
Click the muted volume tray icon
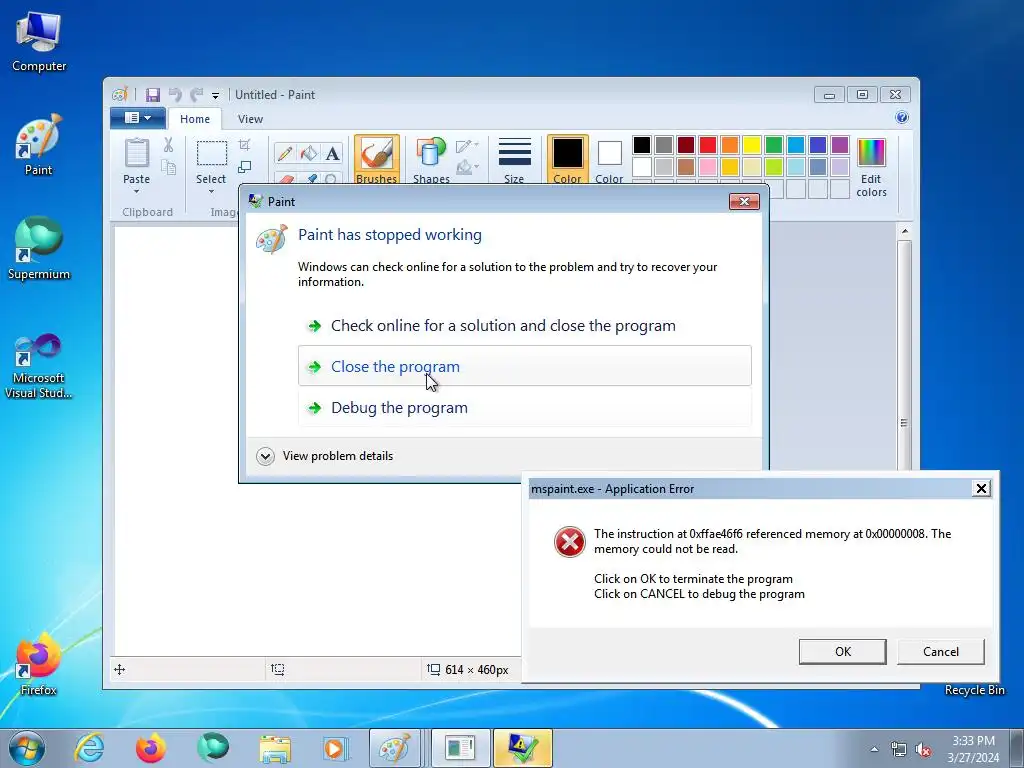pos(922,750)
